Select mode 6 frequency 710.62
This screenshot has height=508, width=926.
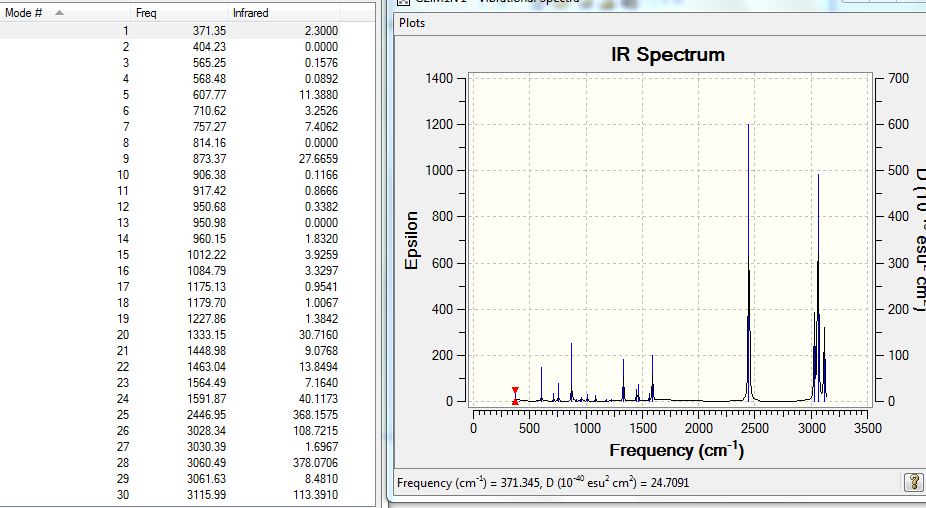[x=209, y=110]
